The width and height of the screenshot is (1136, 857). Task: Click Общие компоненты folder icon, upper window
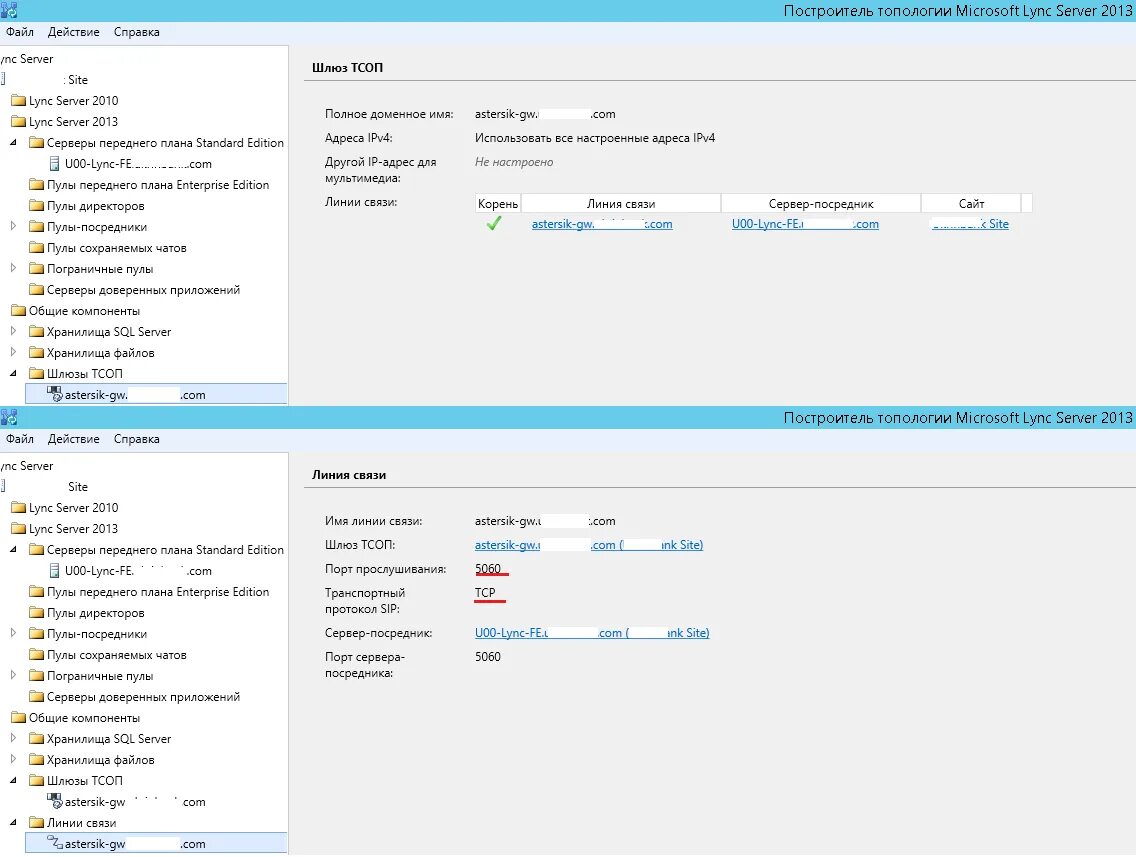pyautogui.click(x=19, y=311)
